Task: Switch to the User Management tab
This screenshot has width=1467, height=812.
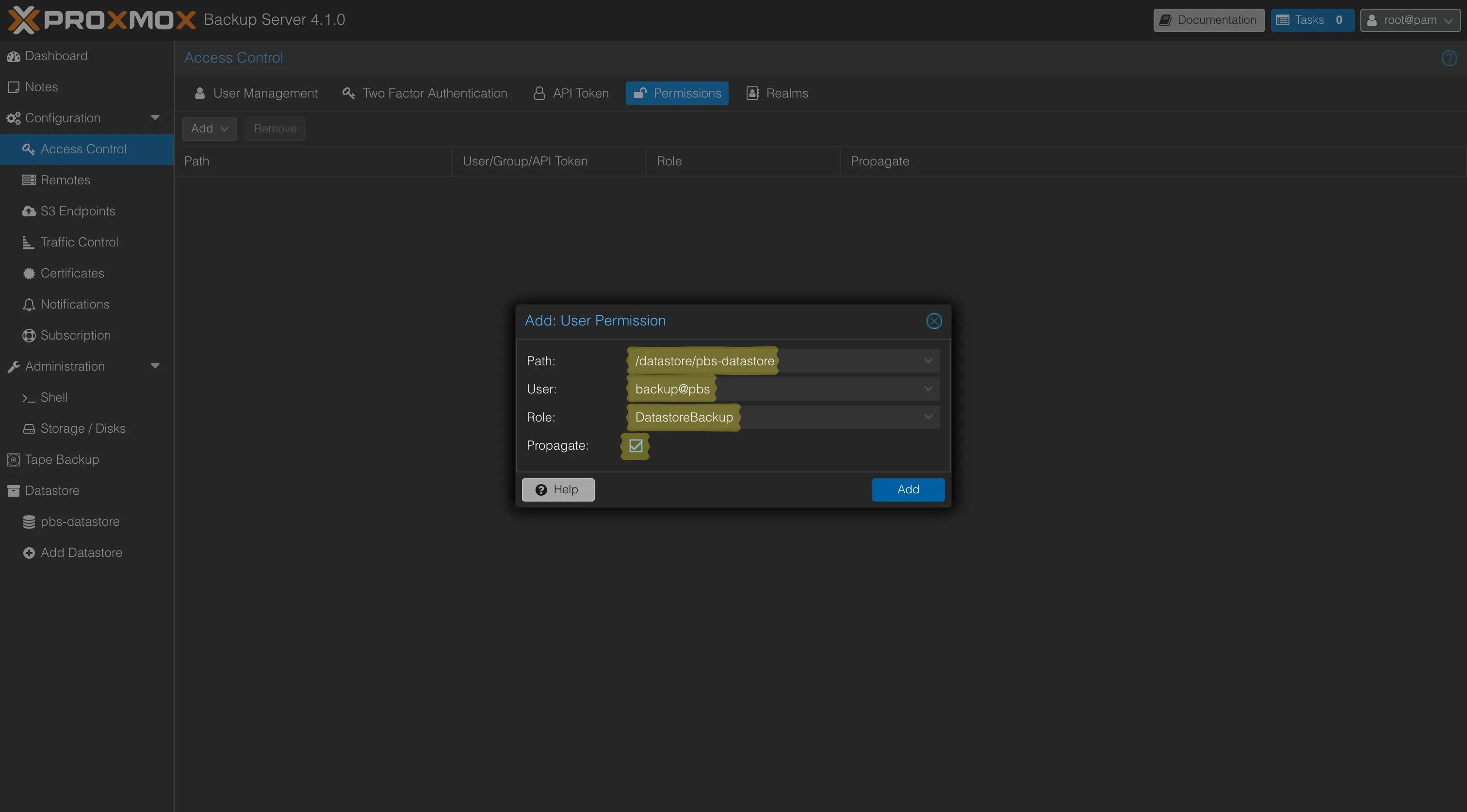Action: (x=256, y=93)
